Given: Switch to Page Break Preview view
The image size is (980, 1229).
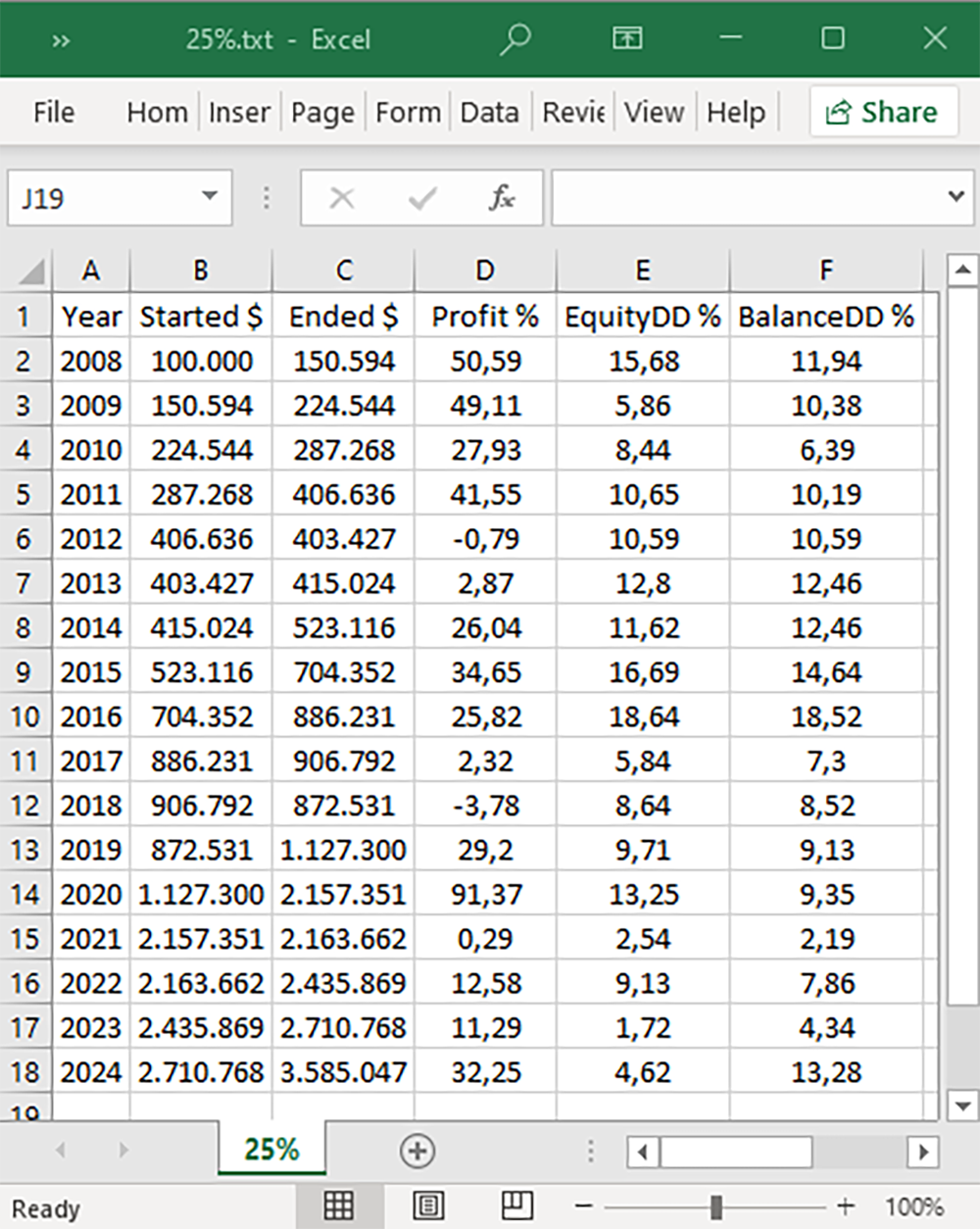Looking at the screenshot, I should [x=517, y=1207].
